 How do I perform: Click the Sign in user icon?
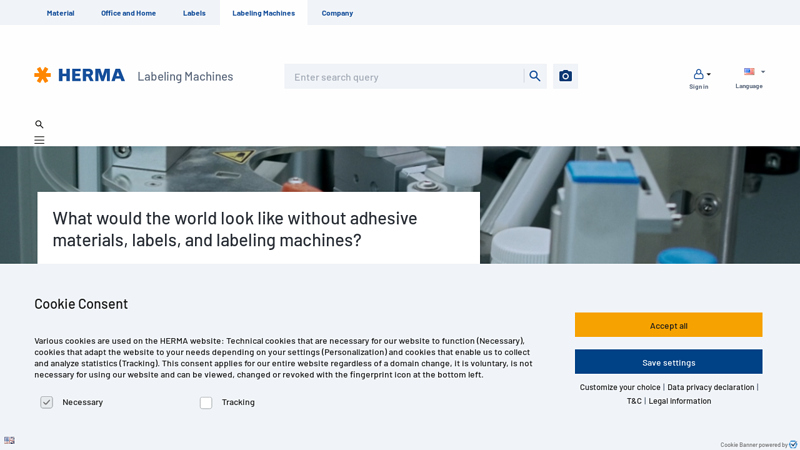click(698, 74)
